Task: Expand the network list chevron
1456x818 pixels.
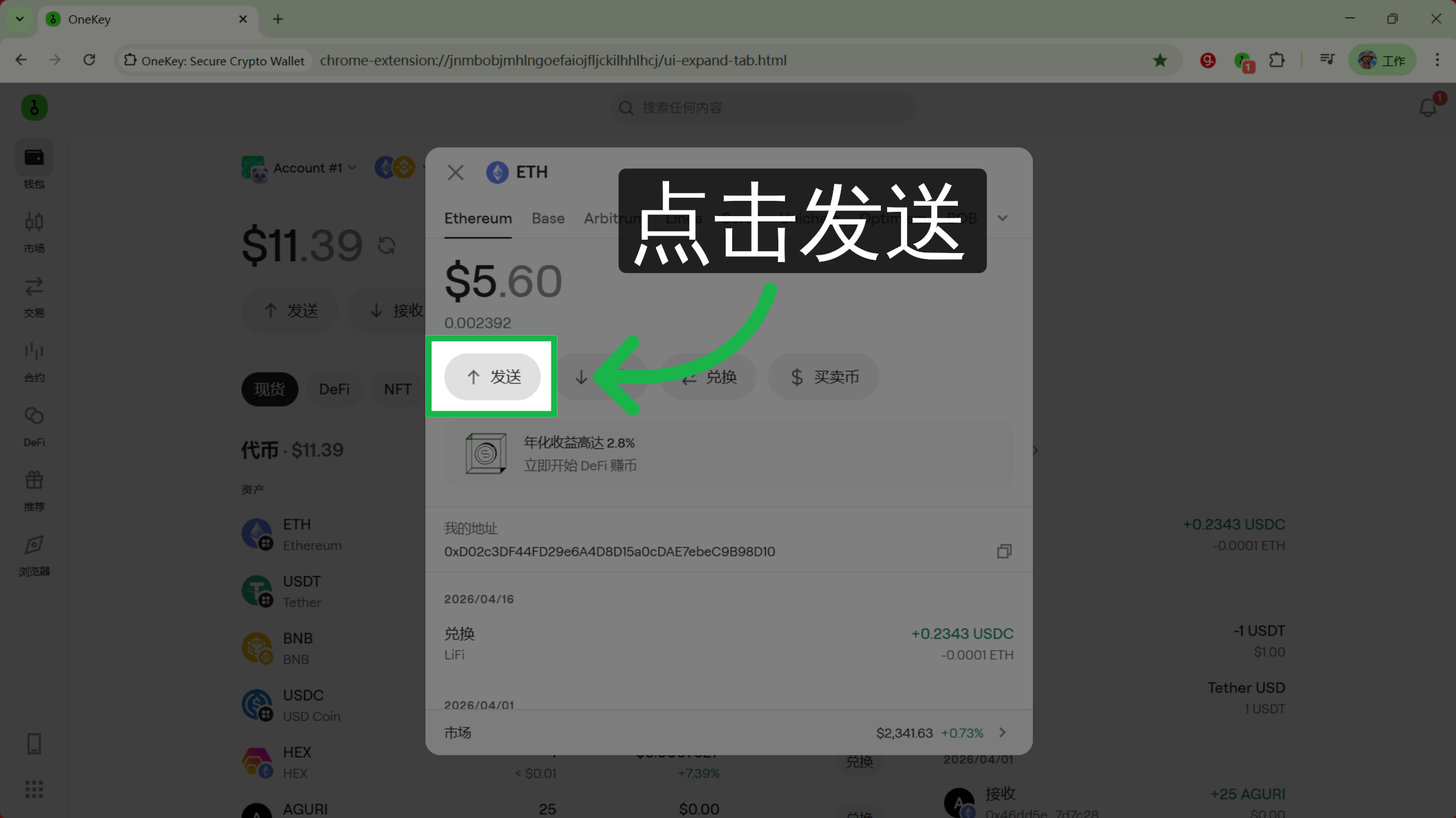Action: click(1003, 218)
